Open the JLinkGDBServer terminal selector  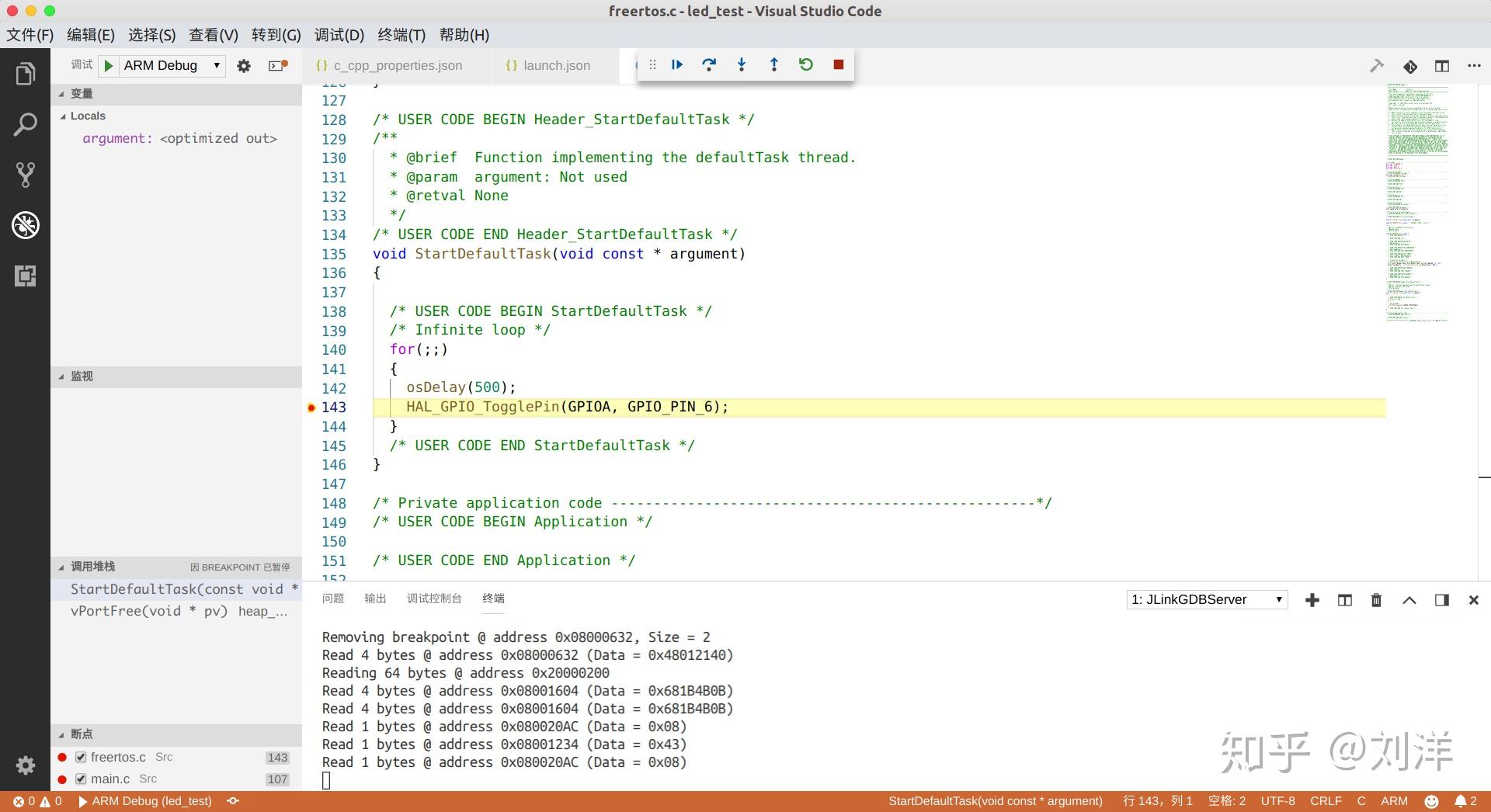1207,600
